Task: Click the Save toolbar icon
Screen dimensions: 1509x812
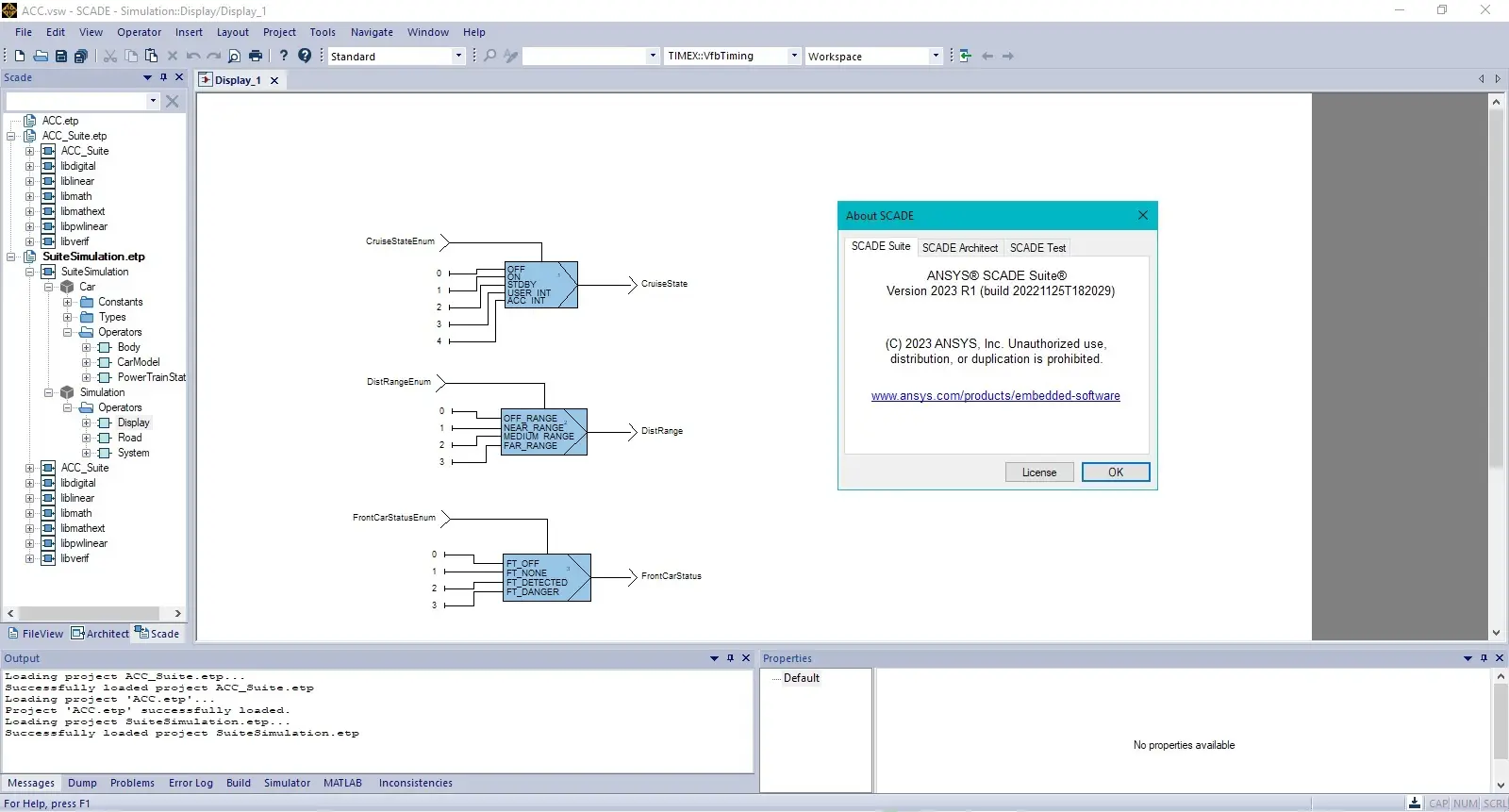Action: click(x=61, y=56)
